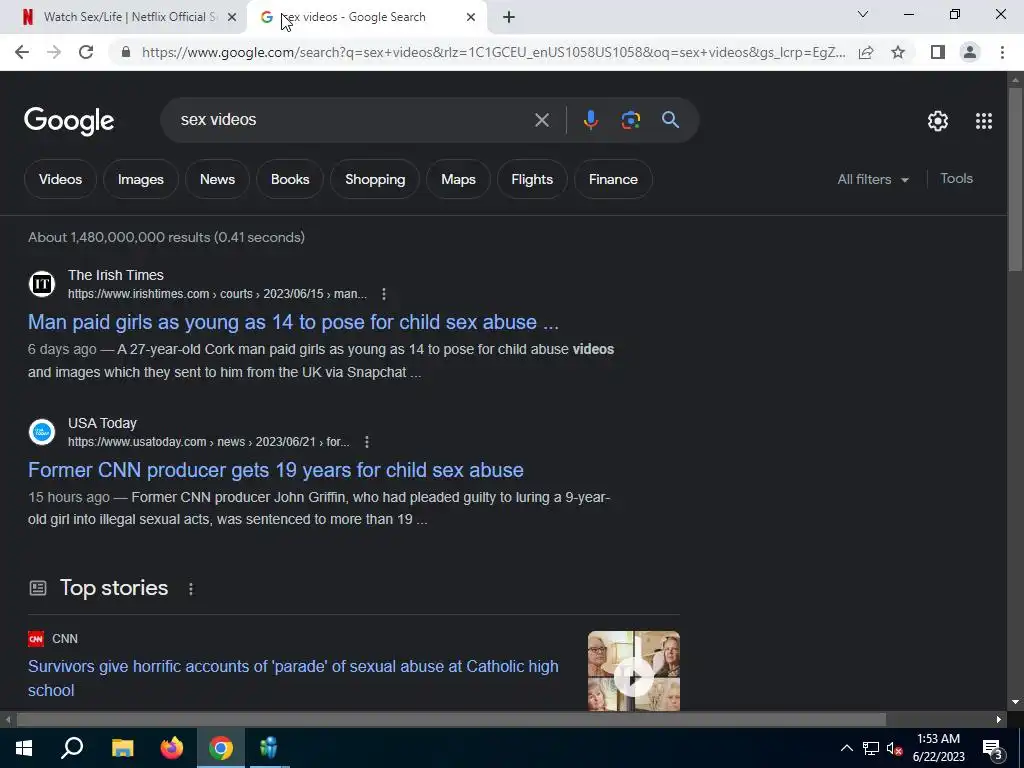
Task: Click the usatoday.com URL breadcrumb
Action: pyautogui.click(x=208, y=442)
